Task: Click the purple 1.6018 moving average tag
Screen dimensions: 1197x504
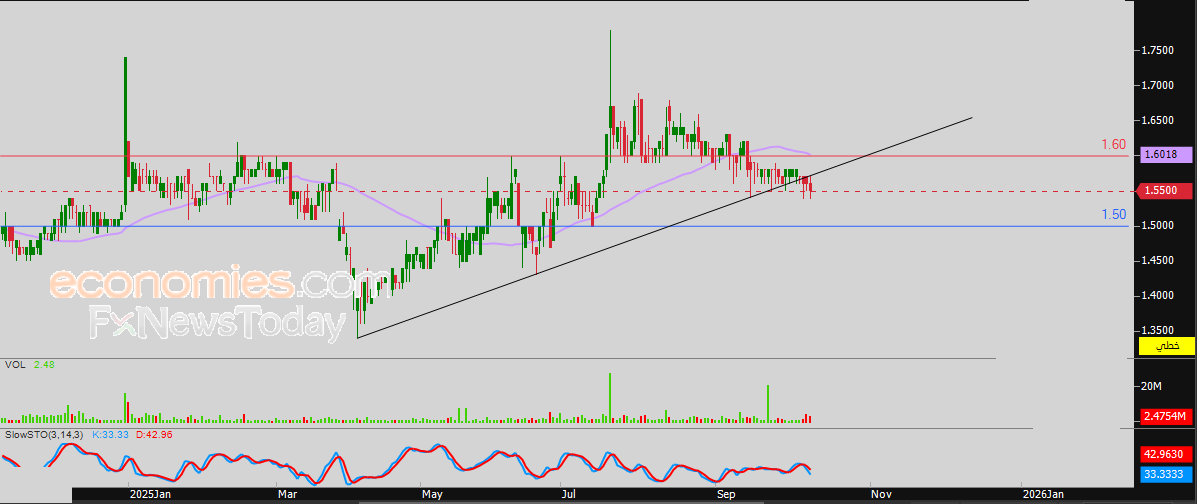Action: pyautogui.click(x=1166, y=155)
